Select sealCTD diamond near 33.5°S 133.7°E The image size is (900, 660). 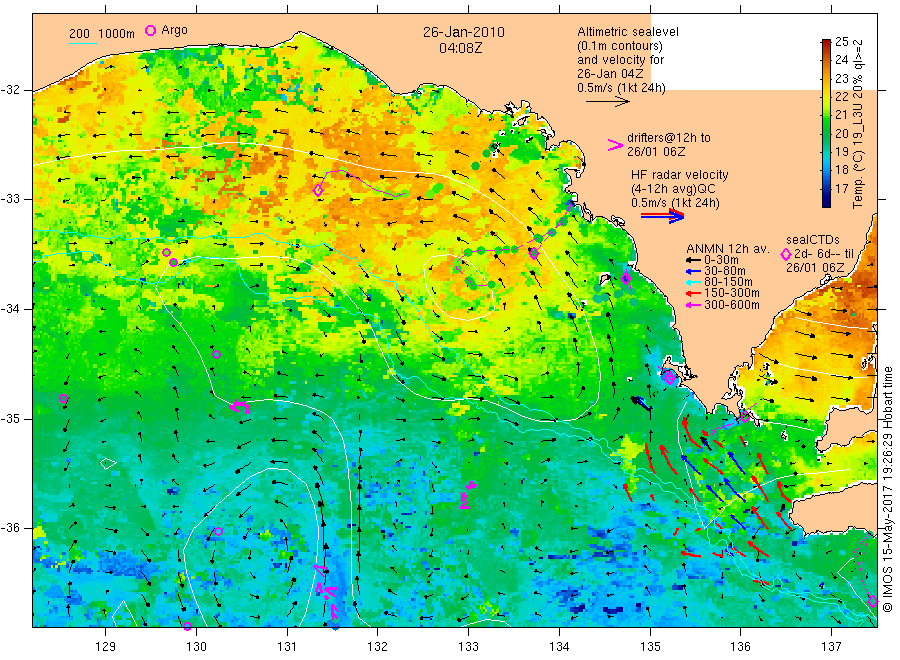(x=534, y=253)
